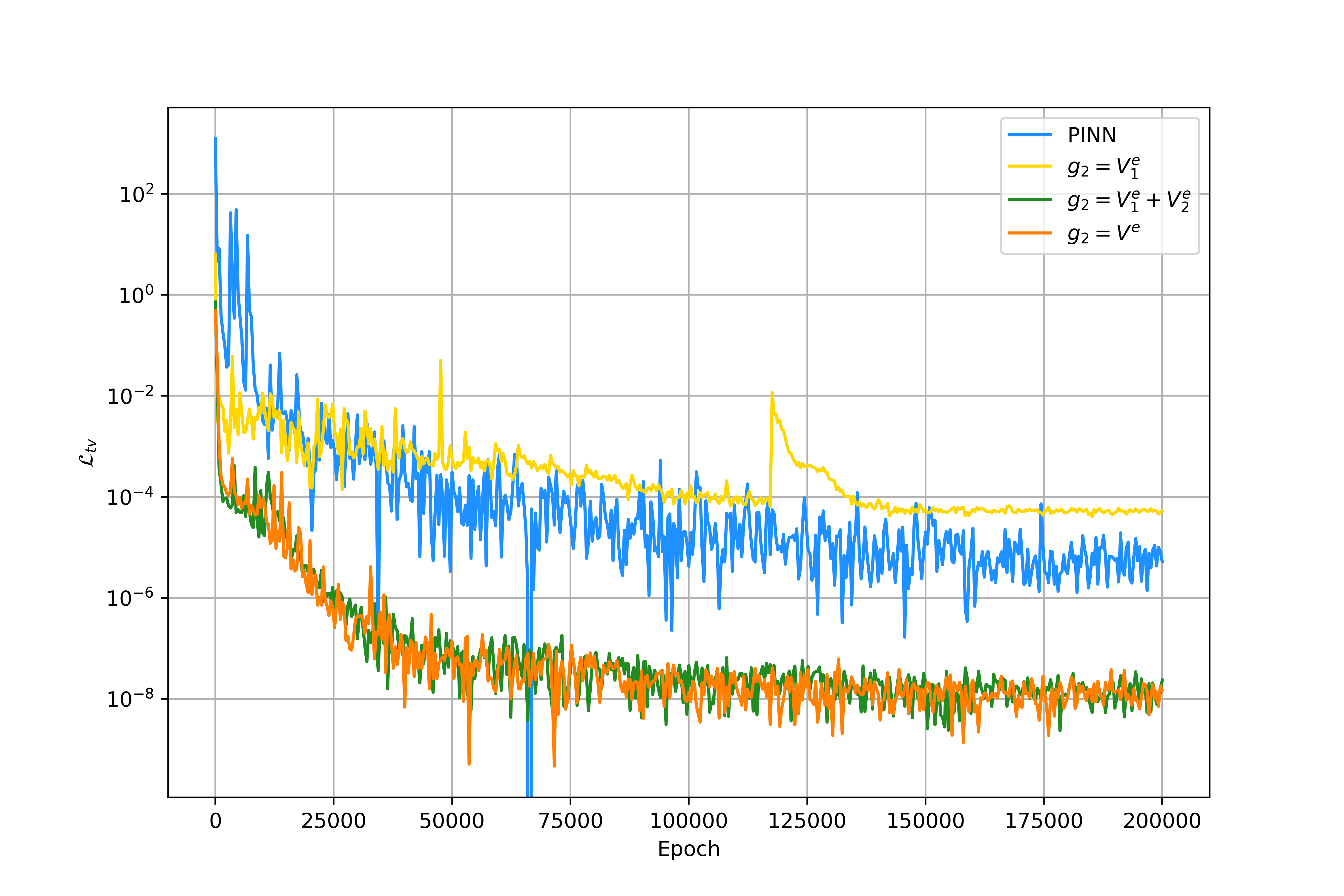Click the L_tv y-axis label
Screen dimensions: 1344x896
(x=88, y=452)
